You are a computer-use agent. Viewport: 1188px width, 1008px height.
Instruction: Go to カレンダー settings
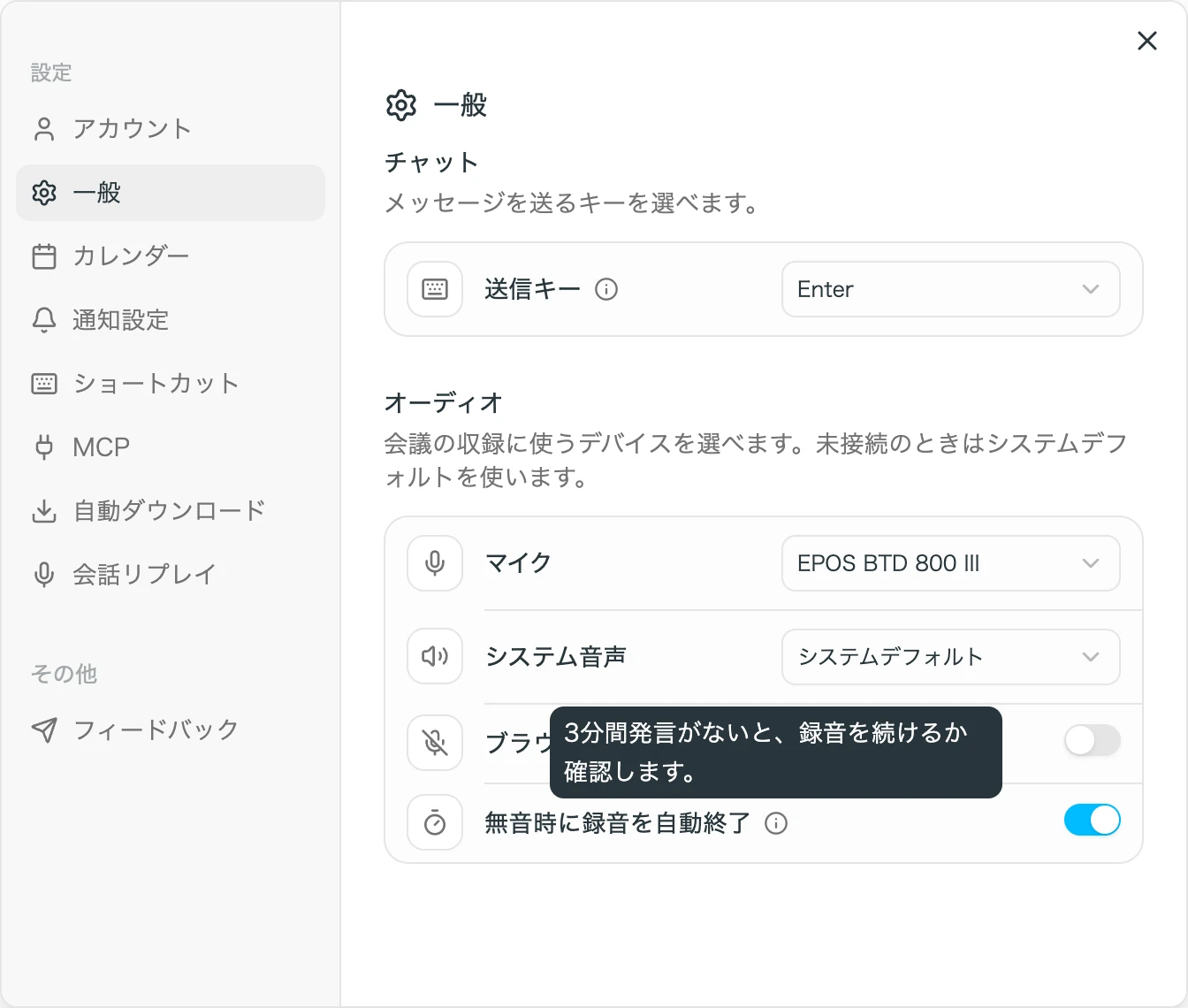171,256
